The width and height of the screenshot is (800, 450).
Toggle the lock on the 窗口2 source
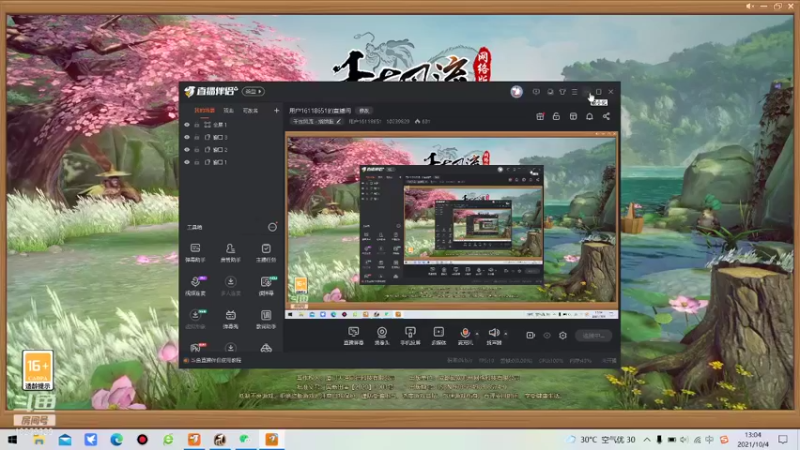[197, 149]
